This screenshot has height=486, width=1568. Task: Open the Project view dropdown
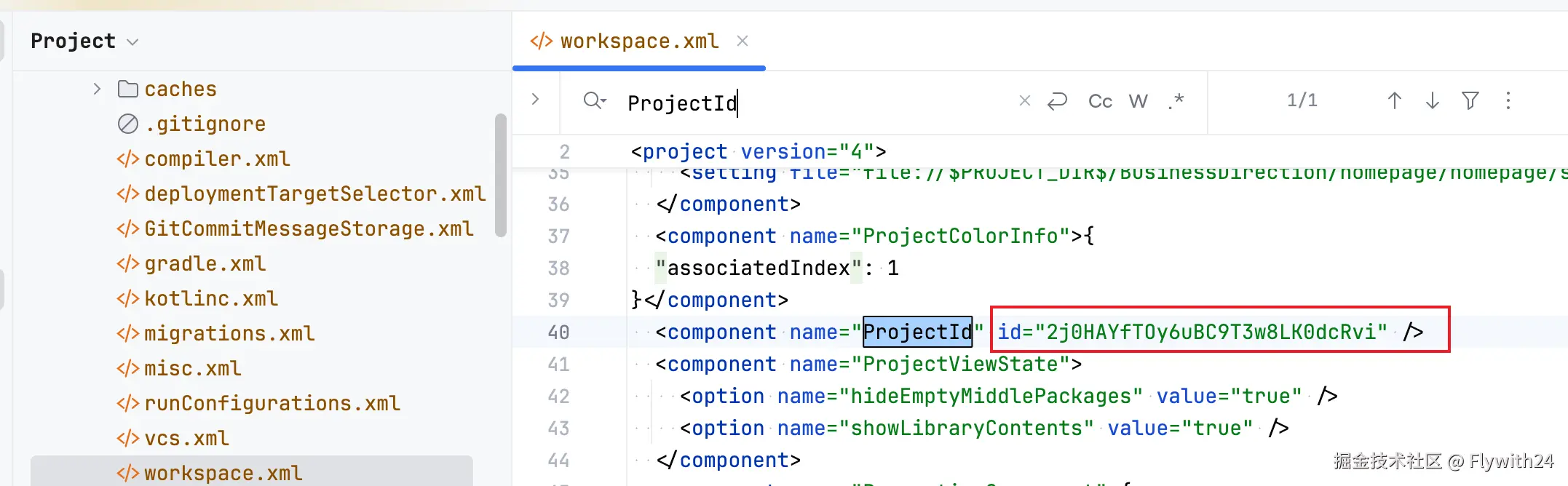tap(132, 41)
